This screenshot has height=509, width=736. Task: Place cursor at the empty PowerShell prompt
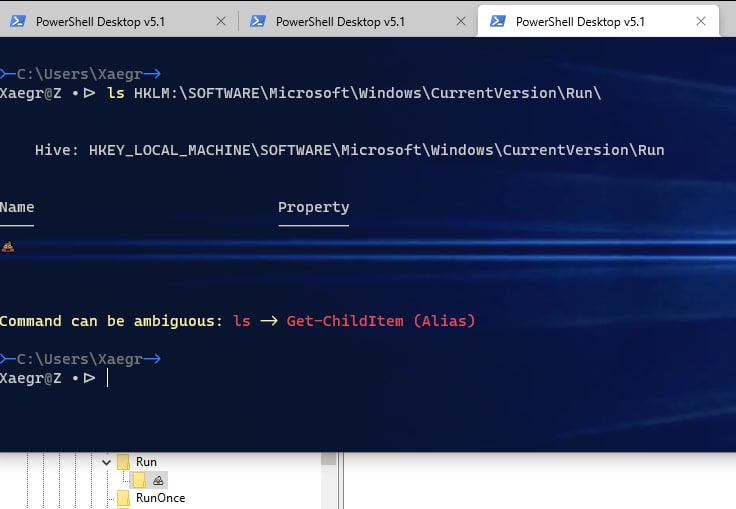tap(109, 378)
